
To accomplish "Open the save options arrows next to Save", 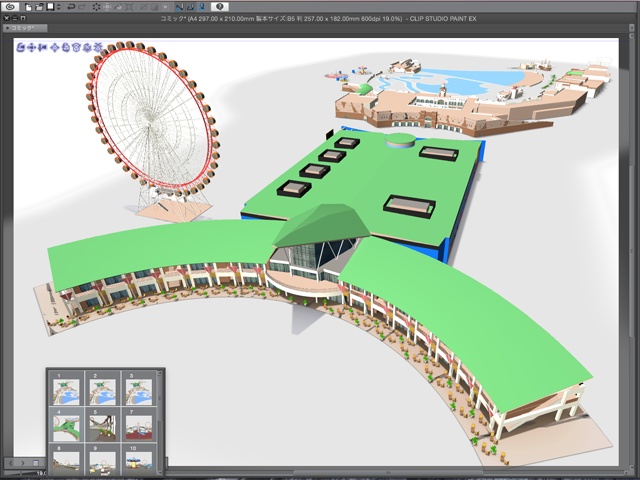I will [x=58, y=7].
